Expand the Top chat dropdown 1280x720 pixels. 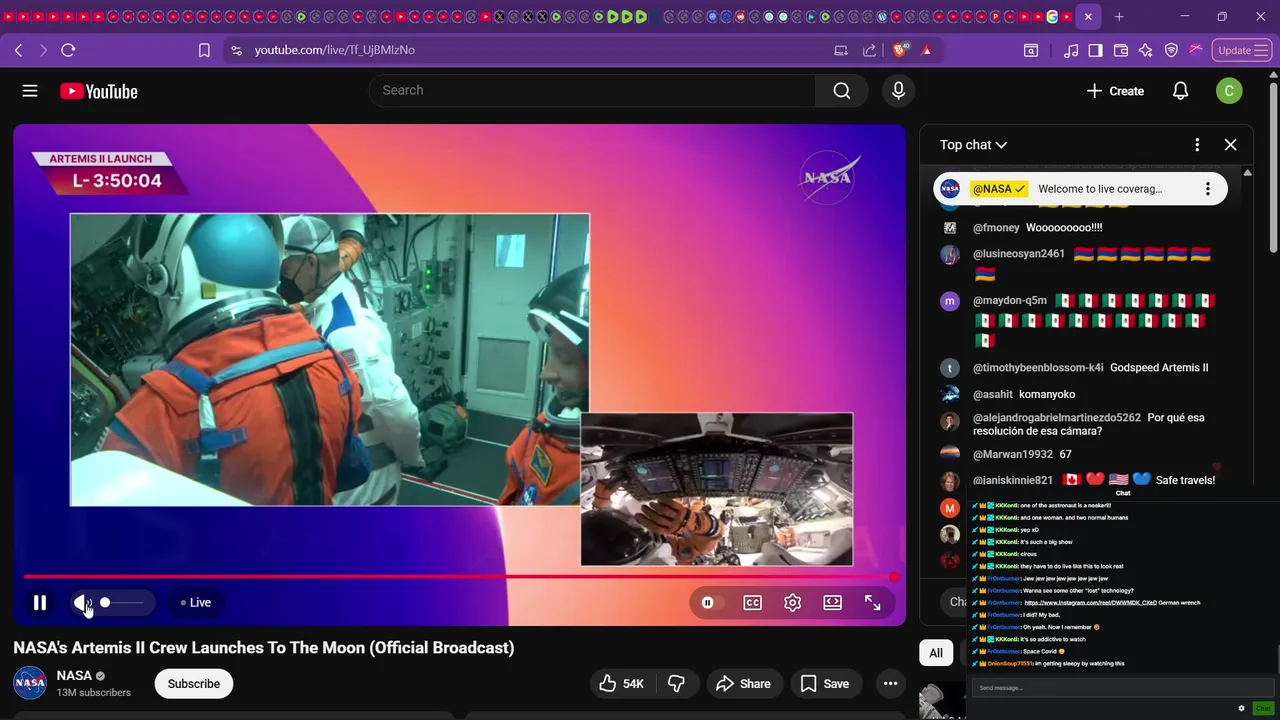point(973,145)
